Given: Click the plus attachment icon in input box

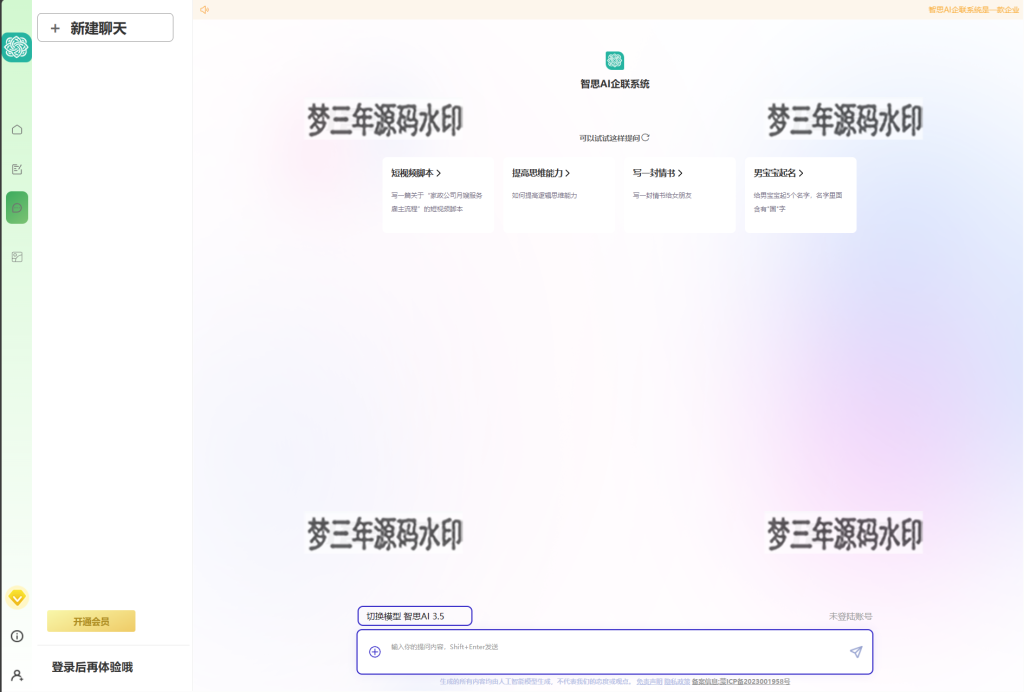Looking at the screenshot, I should coord(375,652).
